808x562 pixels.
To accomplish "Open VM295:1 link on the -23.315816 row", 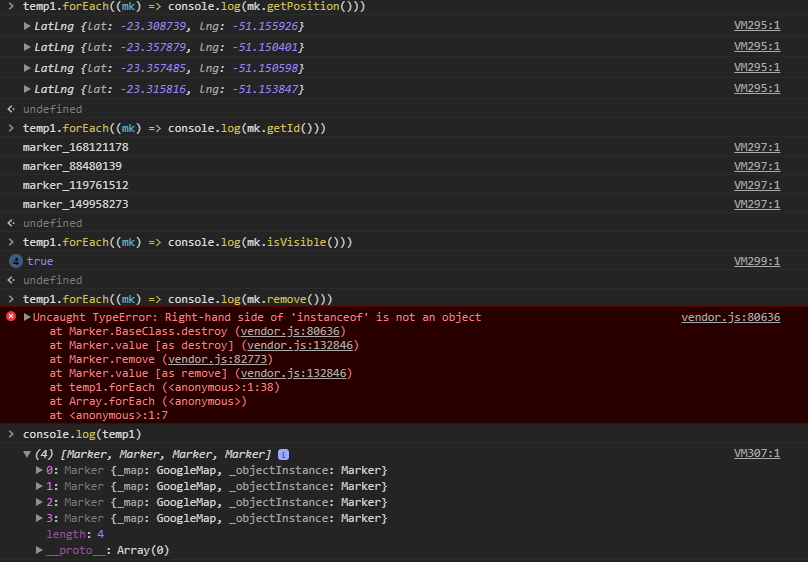I will click(x=756, y=89).
